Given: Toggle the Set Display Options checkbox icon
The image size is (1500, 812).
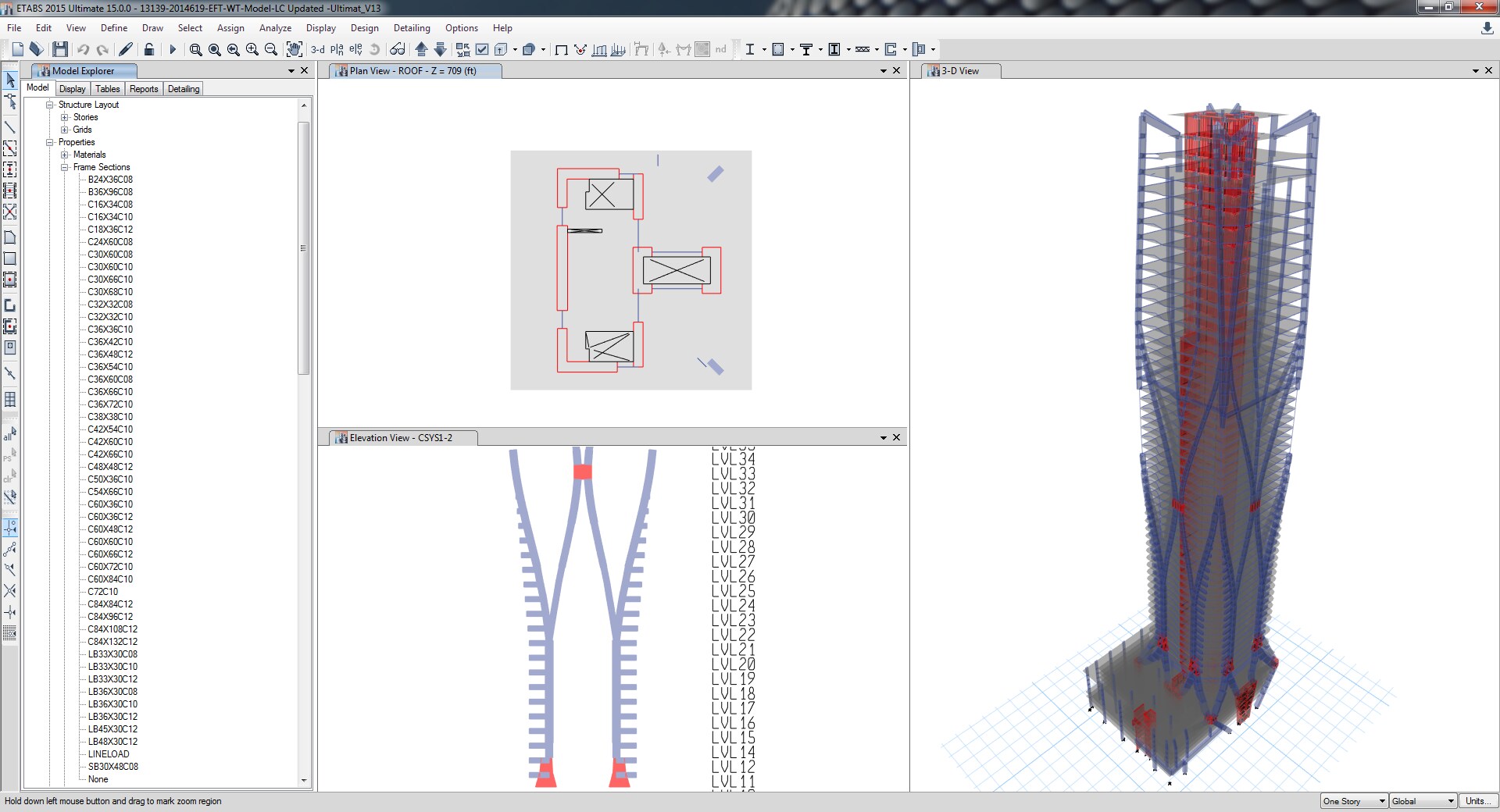Looking at the screenshot, I should (x=482, y=49).
